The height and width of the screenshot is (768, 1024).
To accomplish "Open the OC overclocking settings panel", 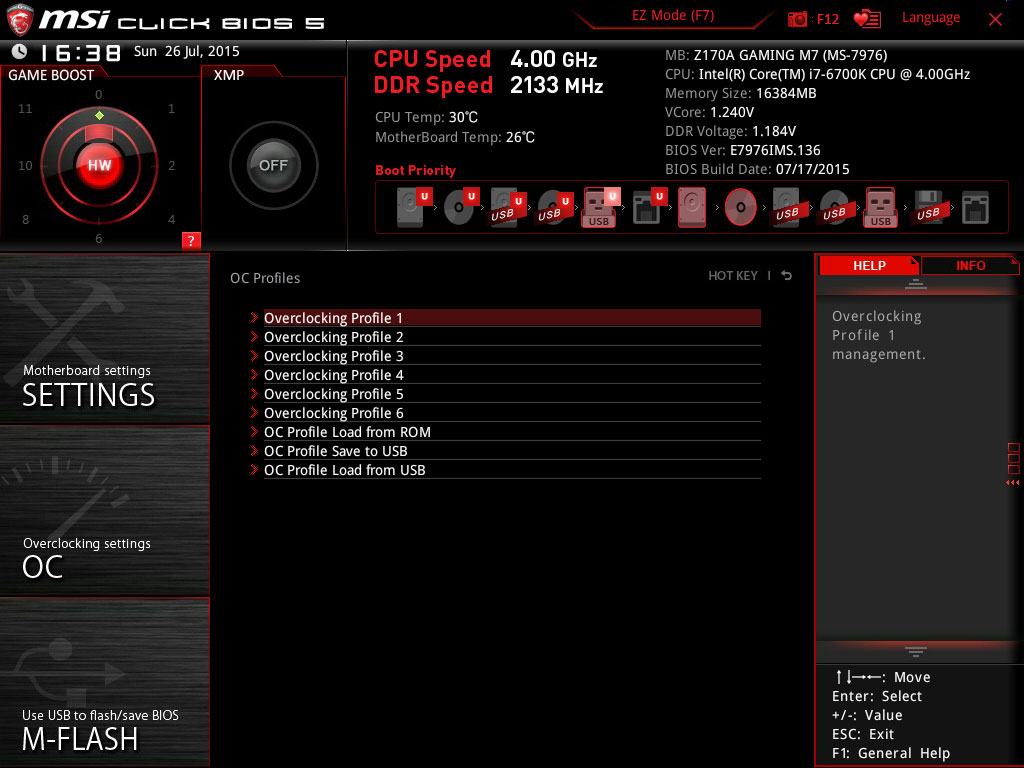I will [104, 511].
